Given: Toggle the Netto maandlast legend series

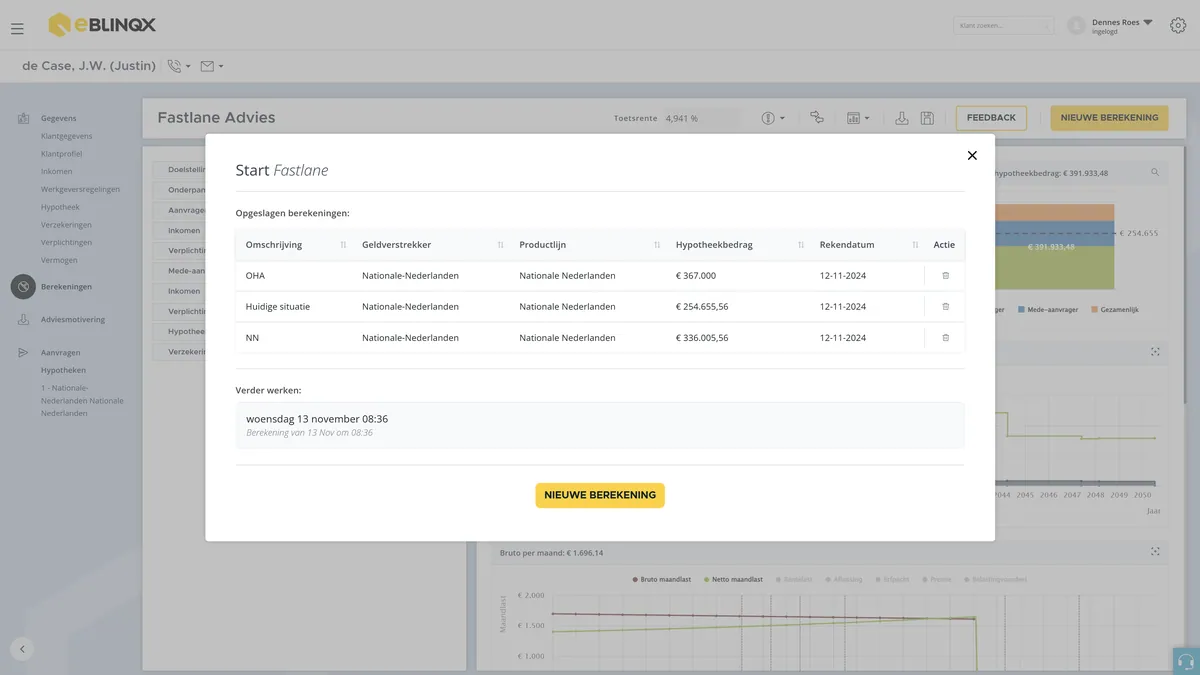Looking at the screenshot, I should (735, 579).
